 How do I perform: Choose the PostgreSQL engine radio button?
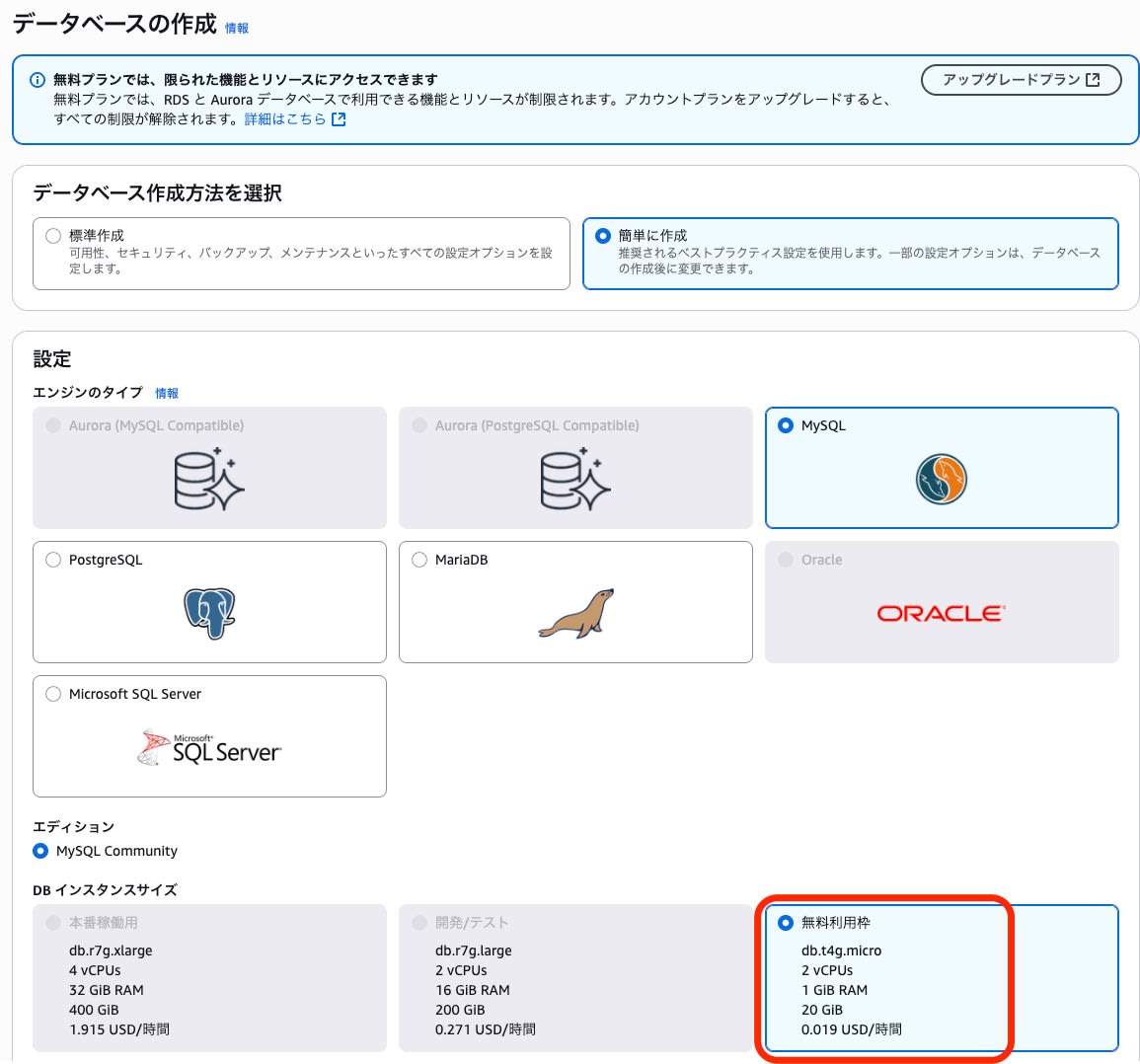53,560
